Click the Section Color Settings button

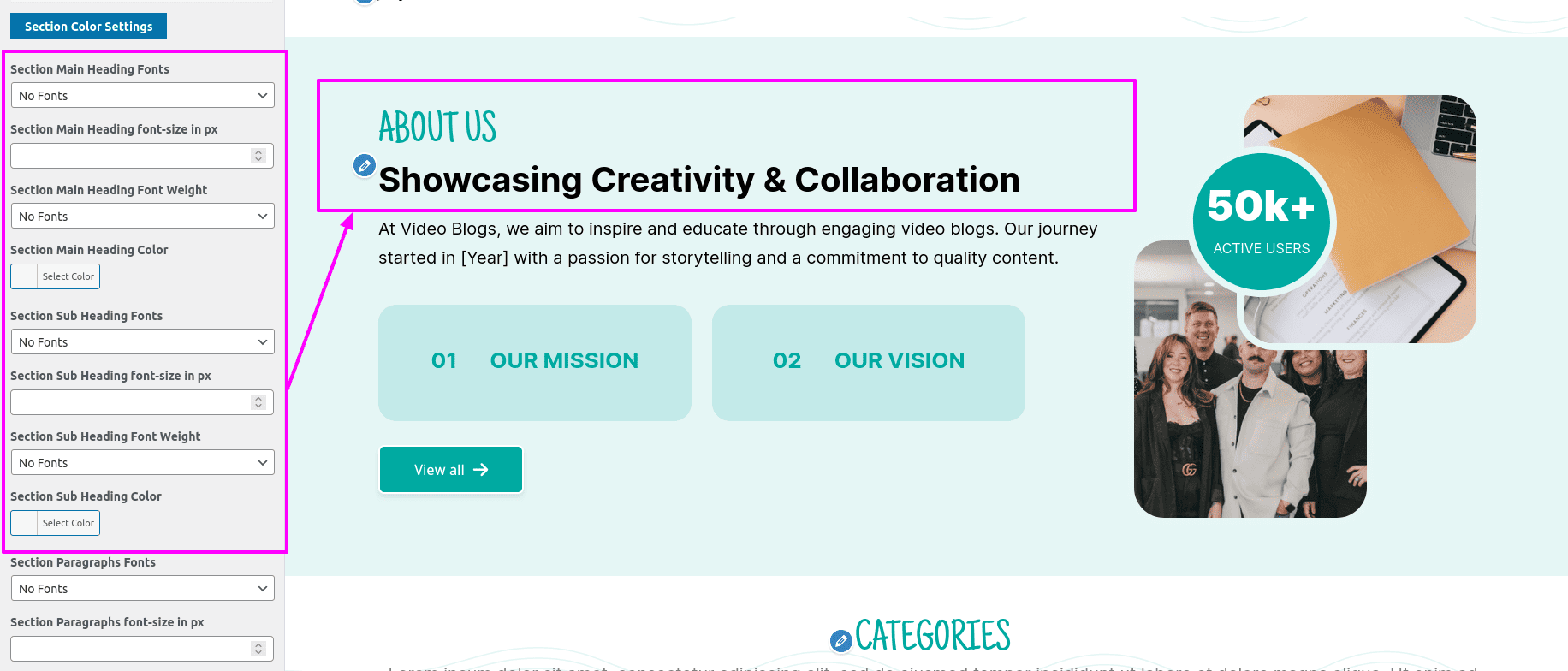(88, 27)
